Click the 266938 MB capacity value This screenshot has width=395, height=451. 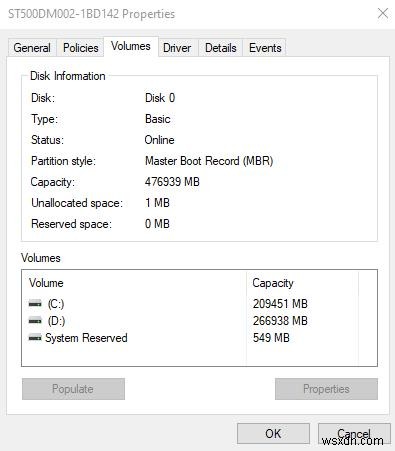coord(280,321)
